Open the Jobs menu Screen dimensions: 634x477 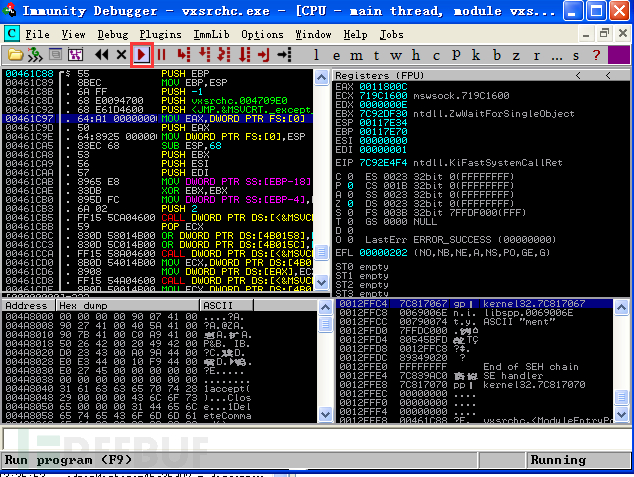(391, 34)
